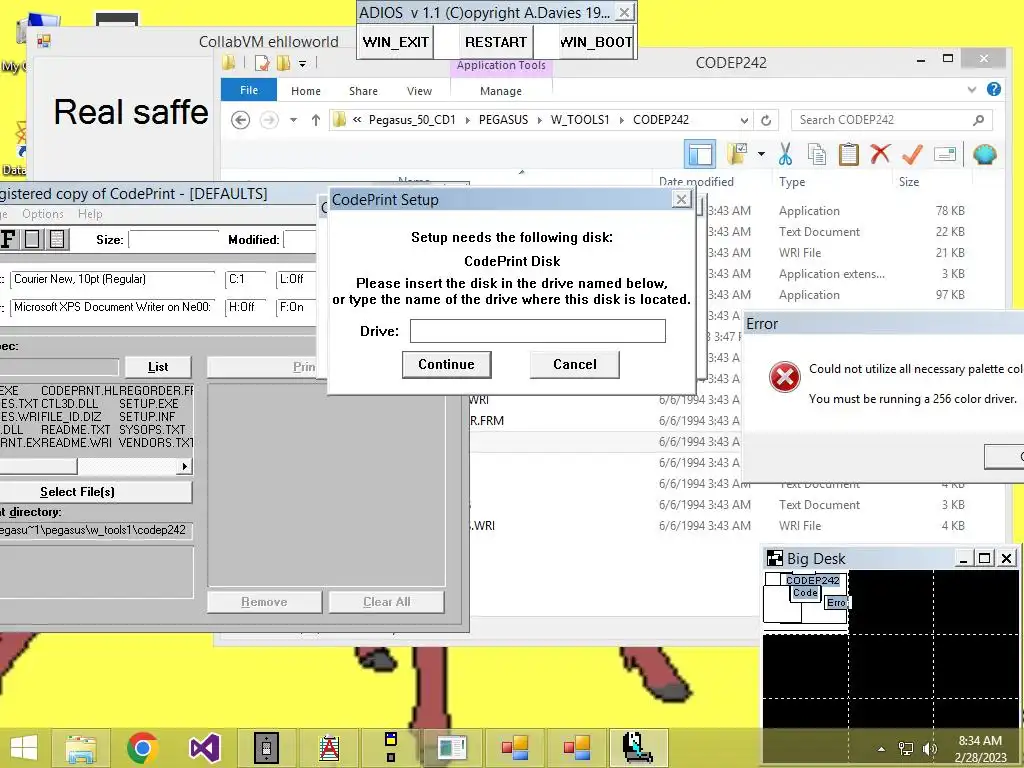Viewport: 1024px width, 768px height.
Task: Expand the ribbon with the chevron
Action: pyautogui.click(x=972, y=89)
